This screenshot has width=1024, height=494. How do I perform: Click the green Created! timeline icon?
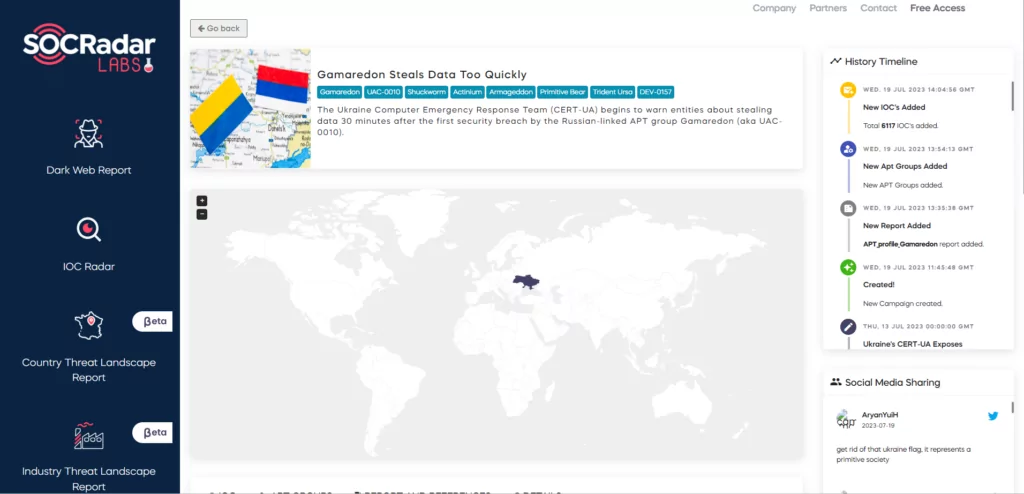click(848, 267)
